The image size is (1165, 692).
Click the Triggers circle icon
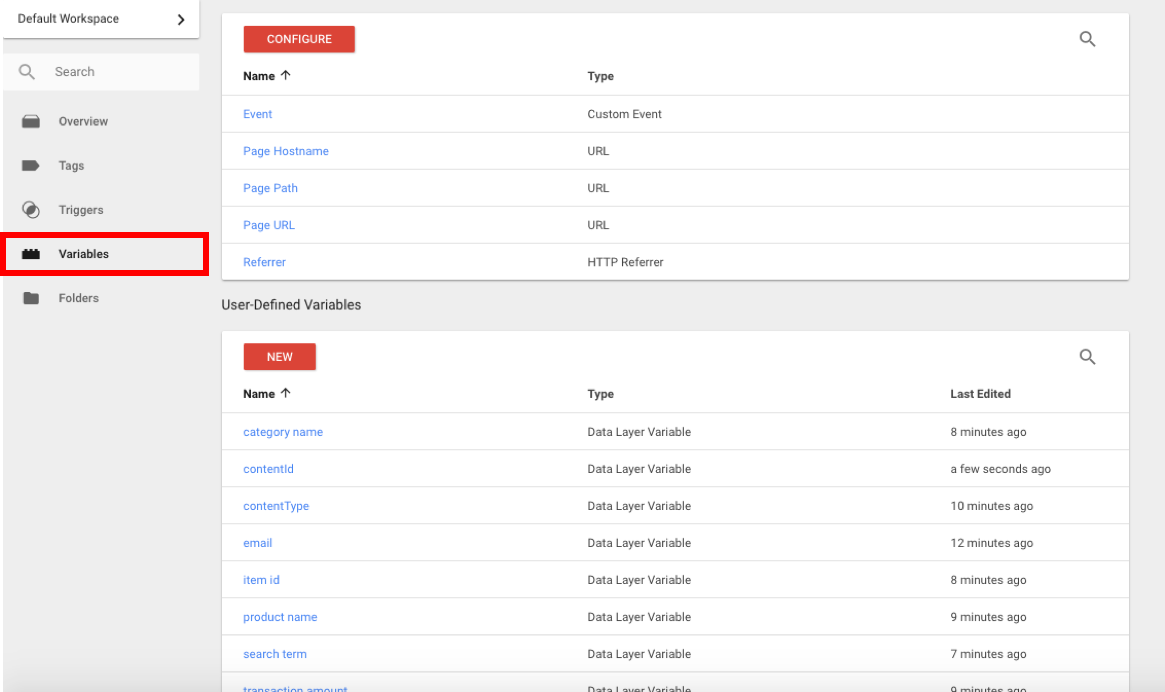(31, 210)
